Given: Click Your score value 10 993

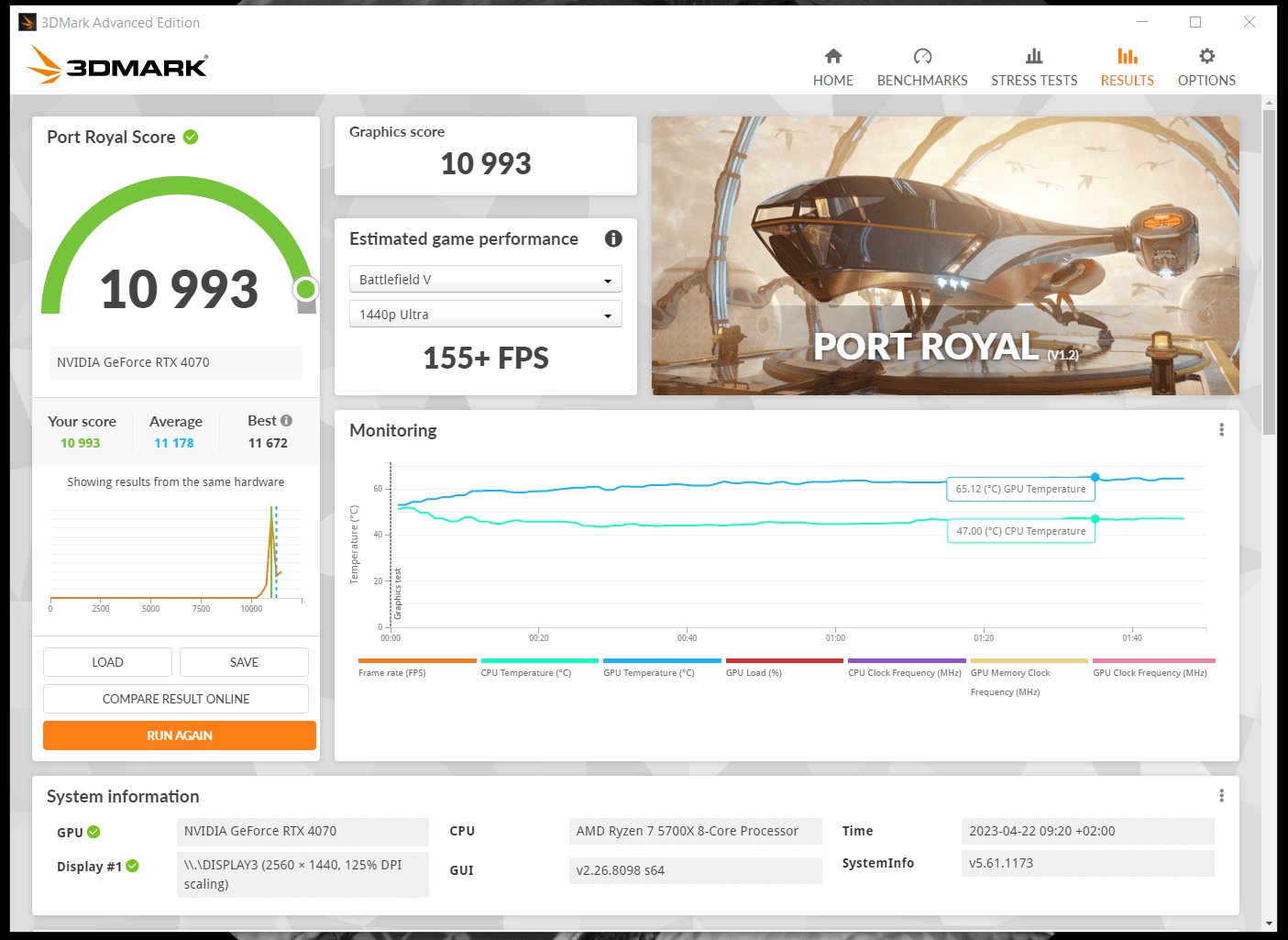Looking at the screenshot, I should [81, 443].
